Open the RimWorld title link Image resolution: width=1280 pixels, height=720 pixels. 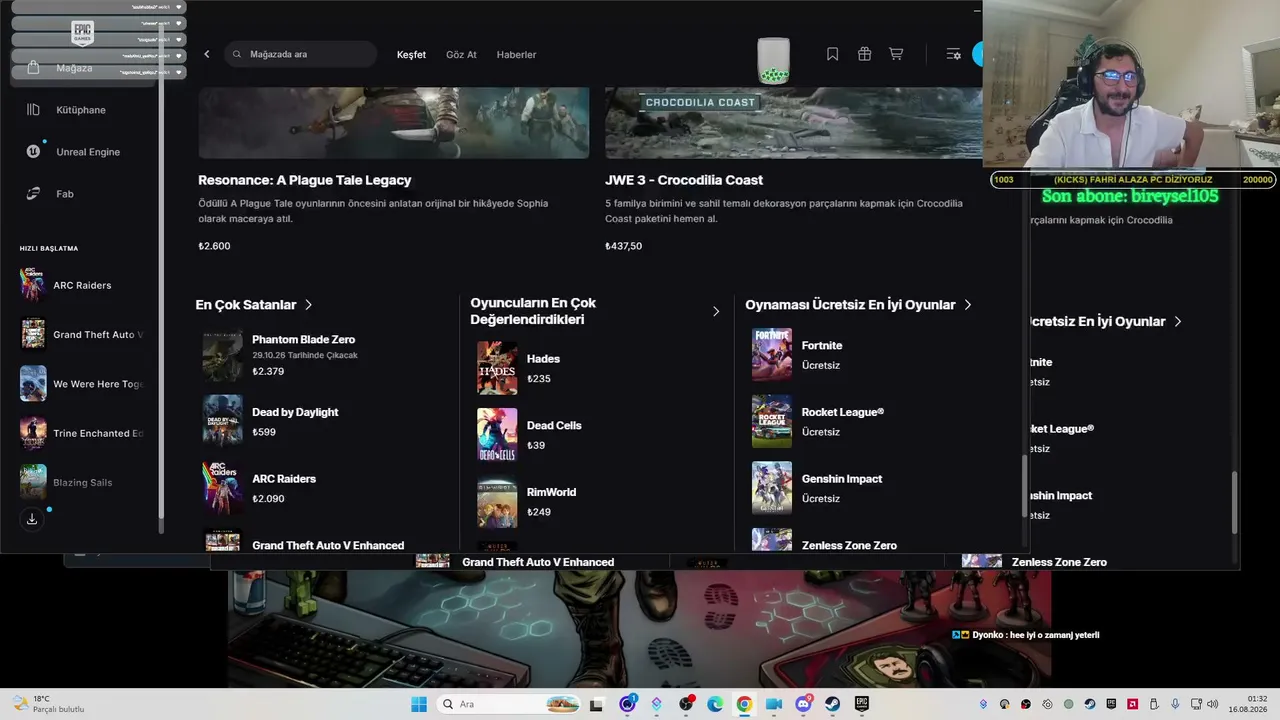[x=551, y=492]
